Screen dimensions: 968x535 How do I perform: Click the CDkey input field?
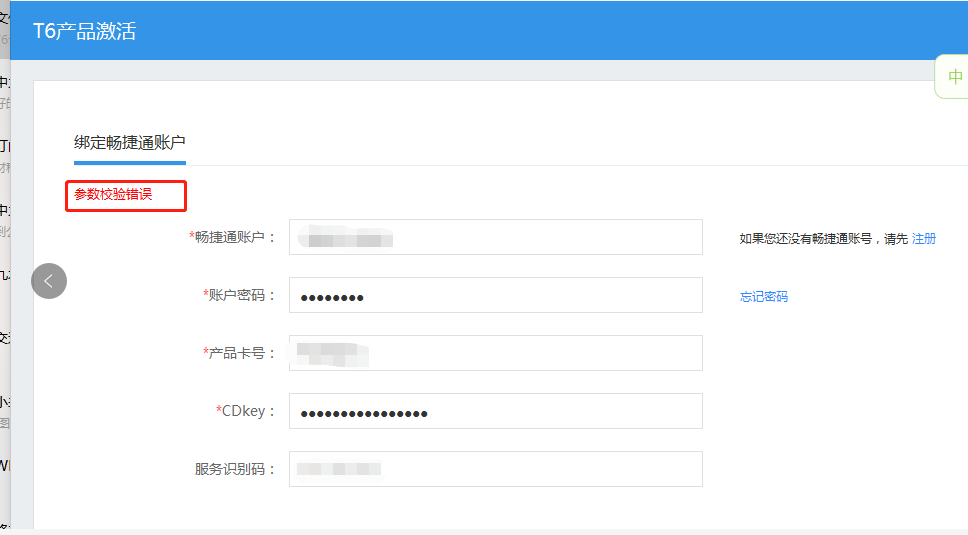[x=496, y=411]
